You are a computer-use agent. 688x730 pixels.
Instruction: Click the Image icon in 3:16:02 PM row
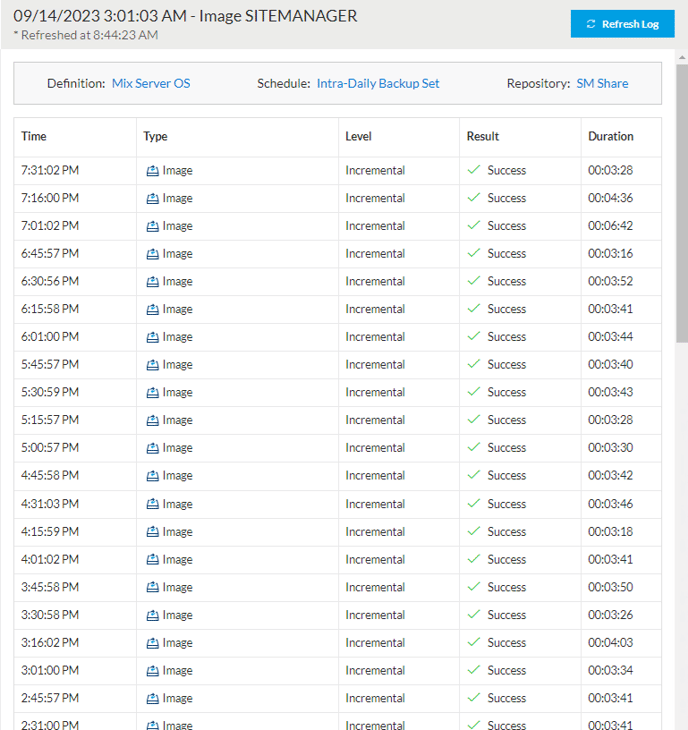(153, 643)
